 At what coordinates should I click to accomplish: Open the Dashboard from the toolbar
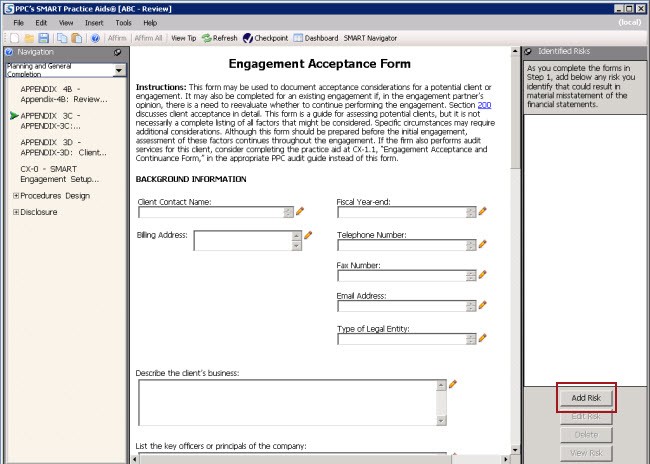click(316, 38)
